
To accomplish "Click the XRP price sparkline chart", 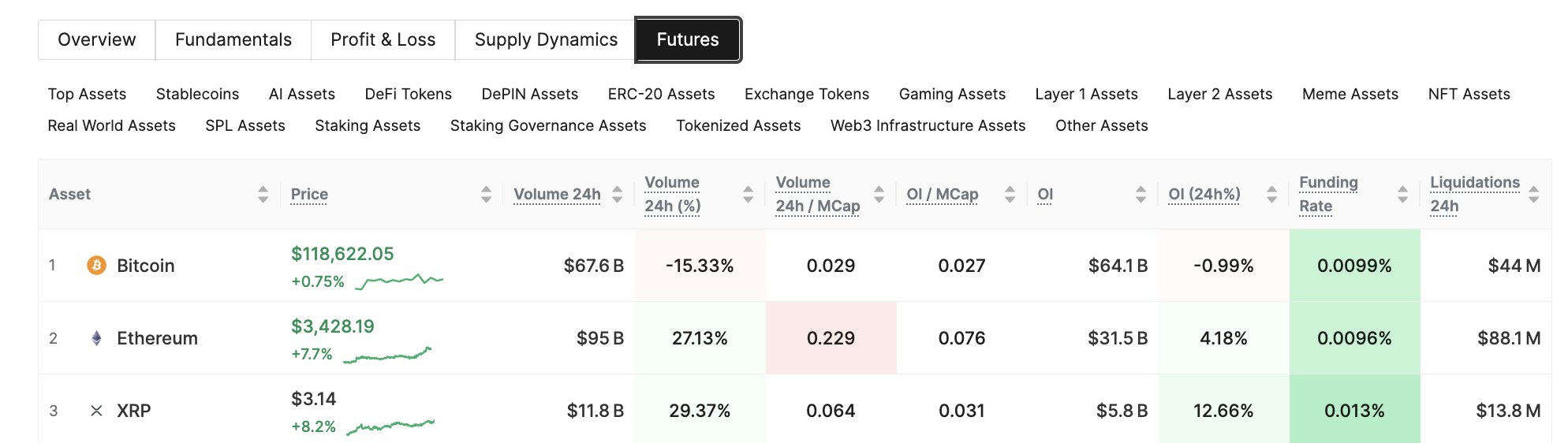I will coord(390,426).
